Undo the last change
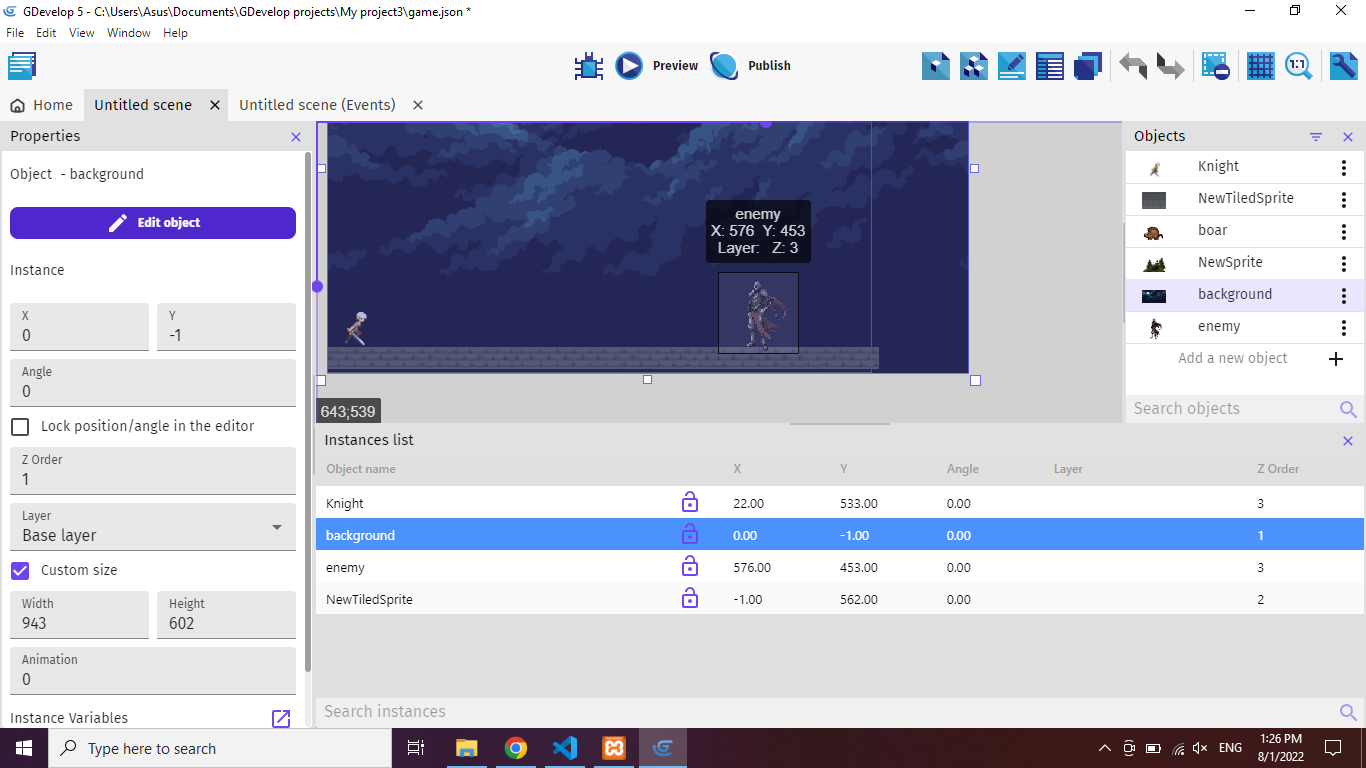The height and width of the screenshot is (768, 1366). (x=1133, y=66)
